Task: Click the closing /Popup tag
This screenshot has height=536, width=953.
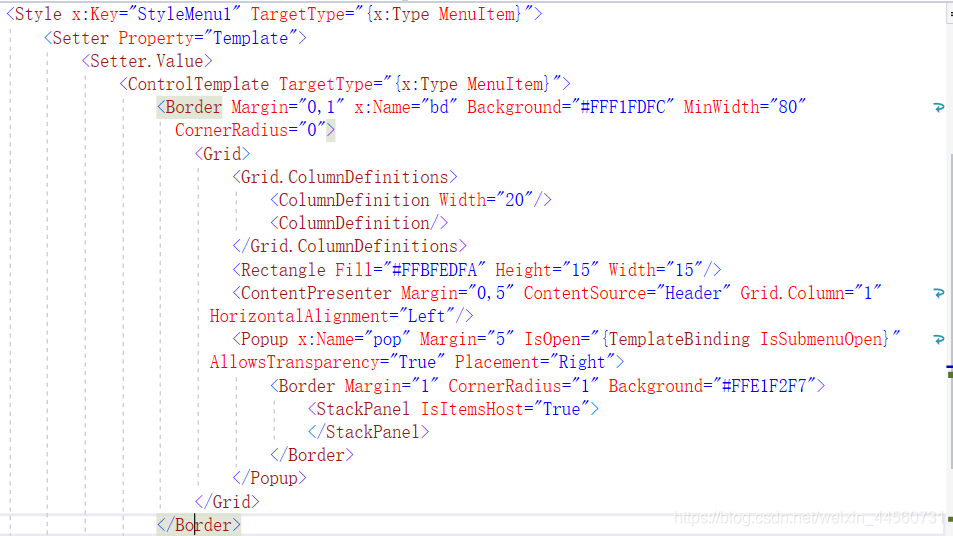Action: (269, 479)
